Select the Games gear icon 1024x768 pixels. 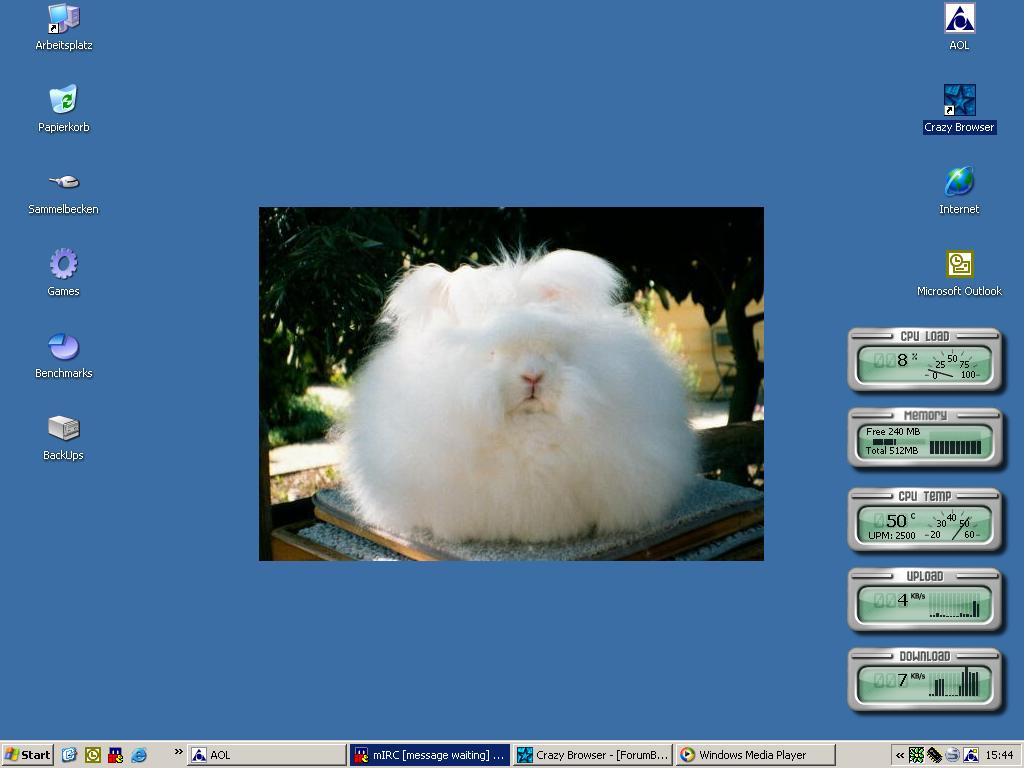(63, 272)
